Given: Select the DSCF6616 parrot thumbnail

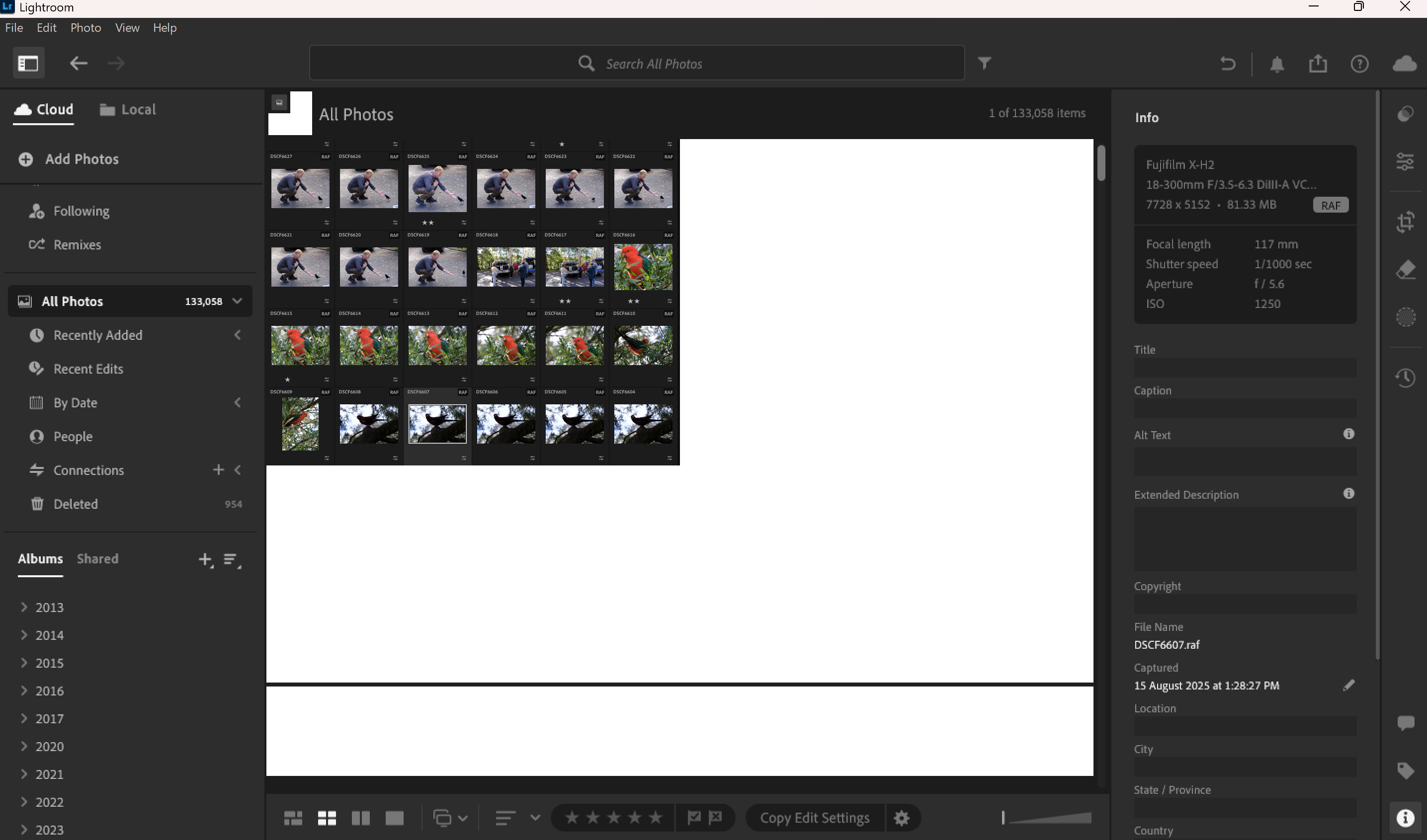Looking at the screenshot, I should click(643, 267).
